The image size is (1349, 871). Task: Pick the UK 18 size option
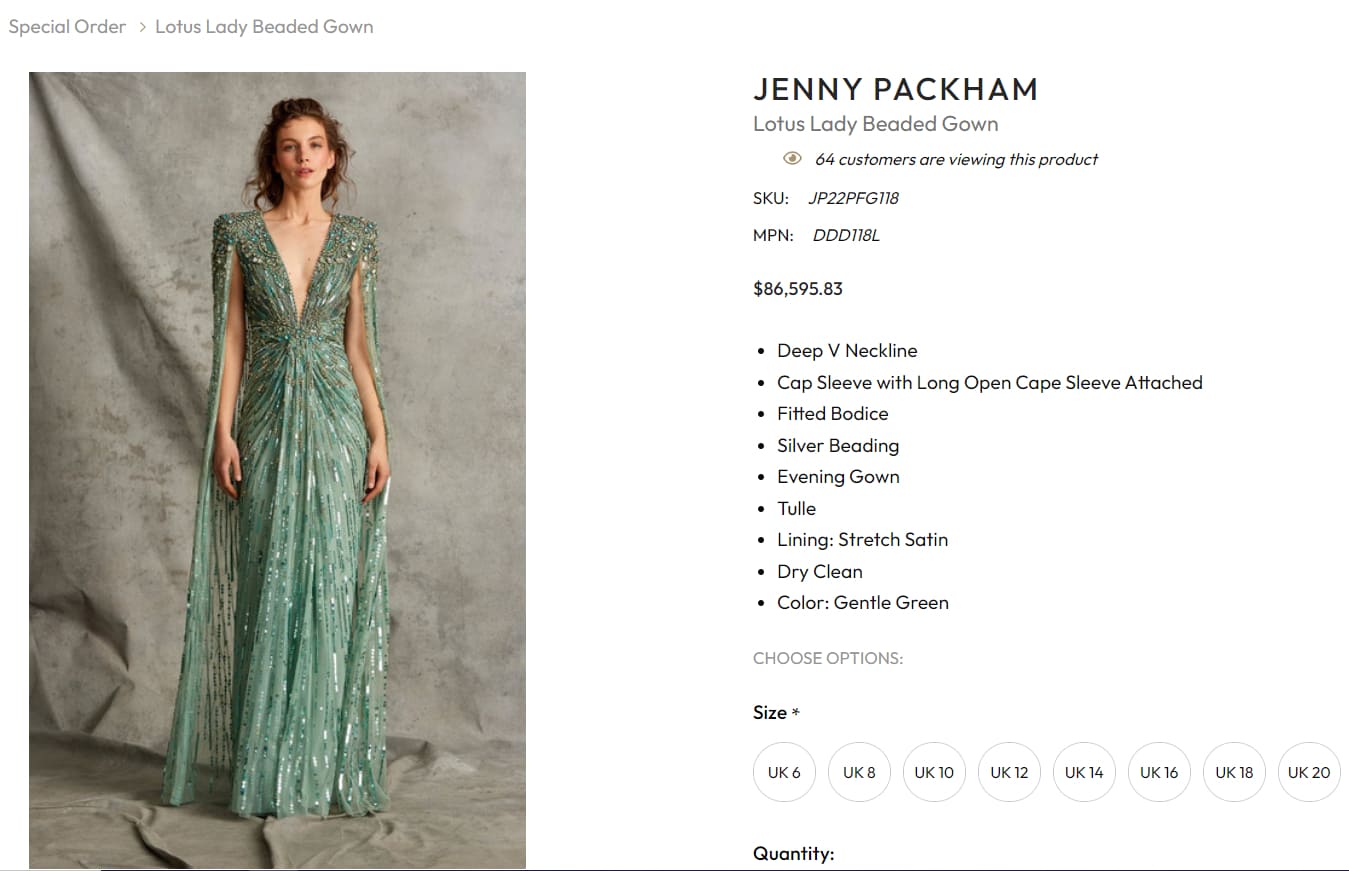click(1234, 772)
